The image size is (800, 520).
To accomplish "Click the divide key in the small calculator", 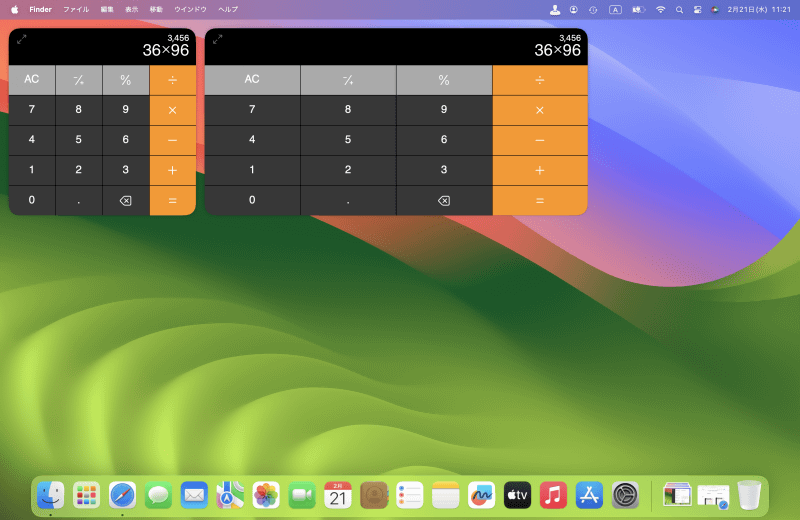I will (172, 80).
